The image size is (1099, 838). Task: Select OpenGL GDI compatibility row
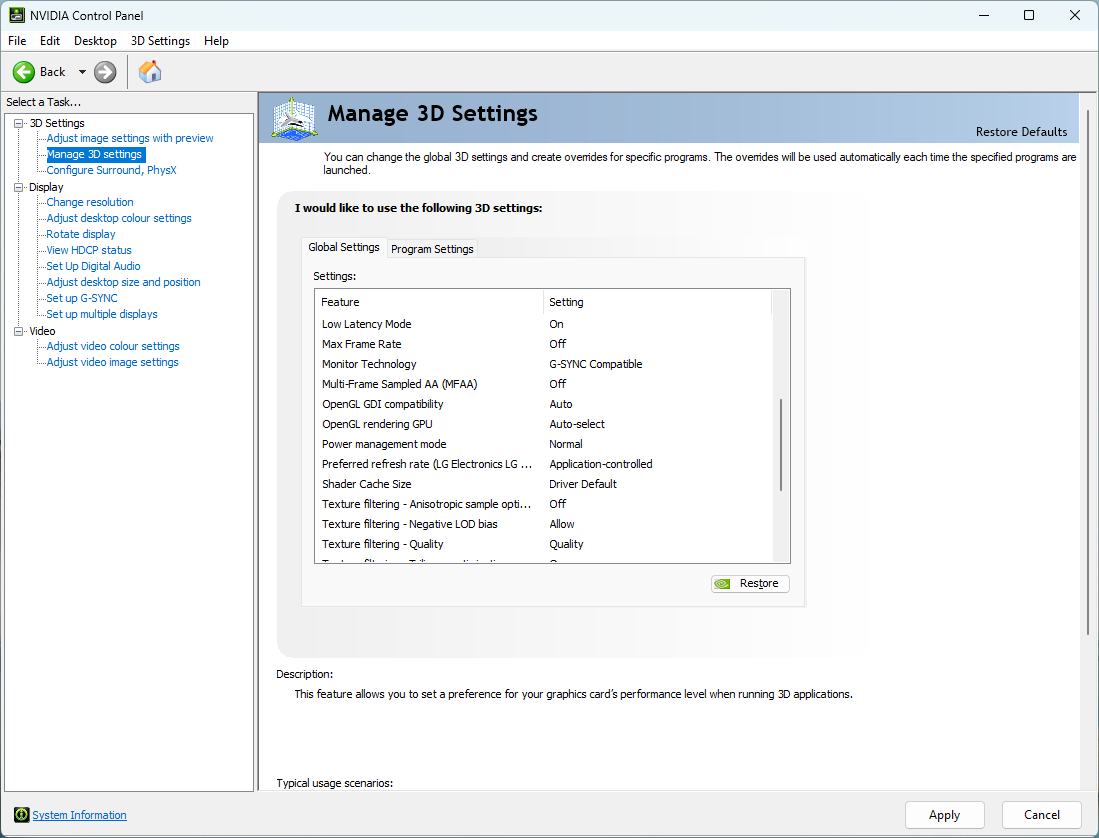[x=544, y=404]
